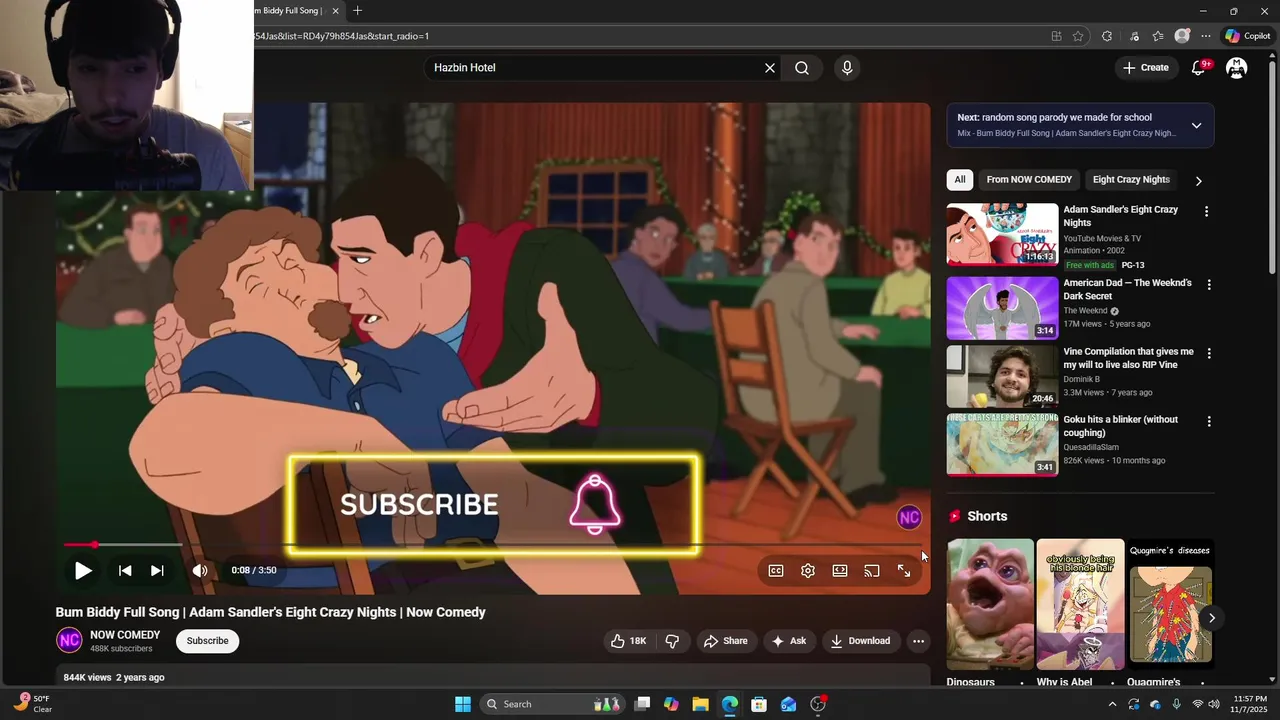Open Vine Compilation video thumbnail

1002,376
